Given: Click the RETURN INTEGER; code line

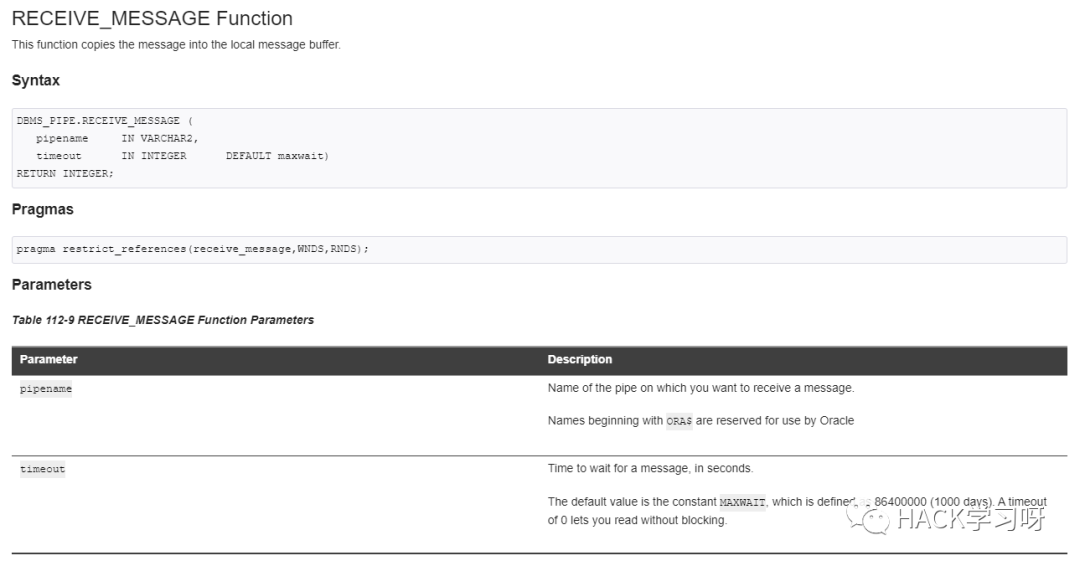Looking at the screenshot, I should pyautogui.click(x=65, y=174).
